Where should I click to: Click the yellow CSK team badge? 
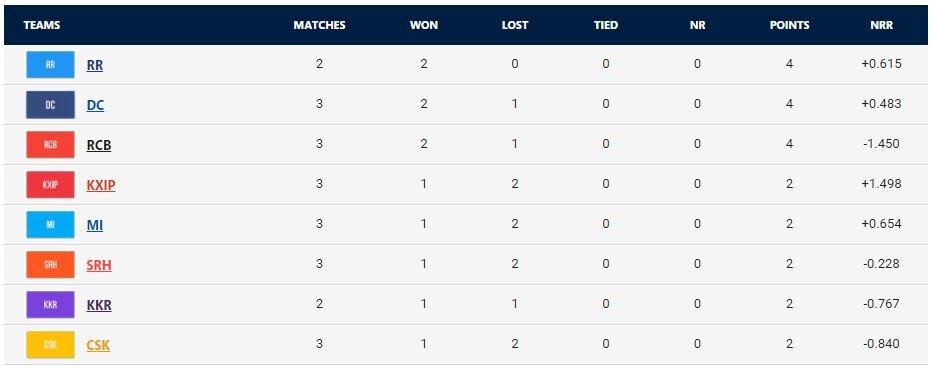[x=50, y=345]
